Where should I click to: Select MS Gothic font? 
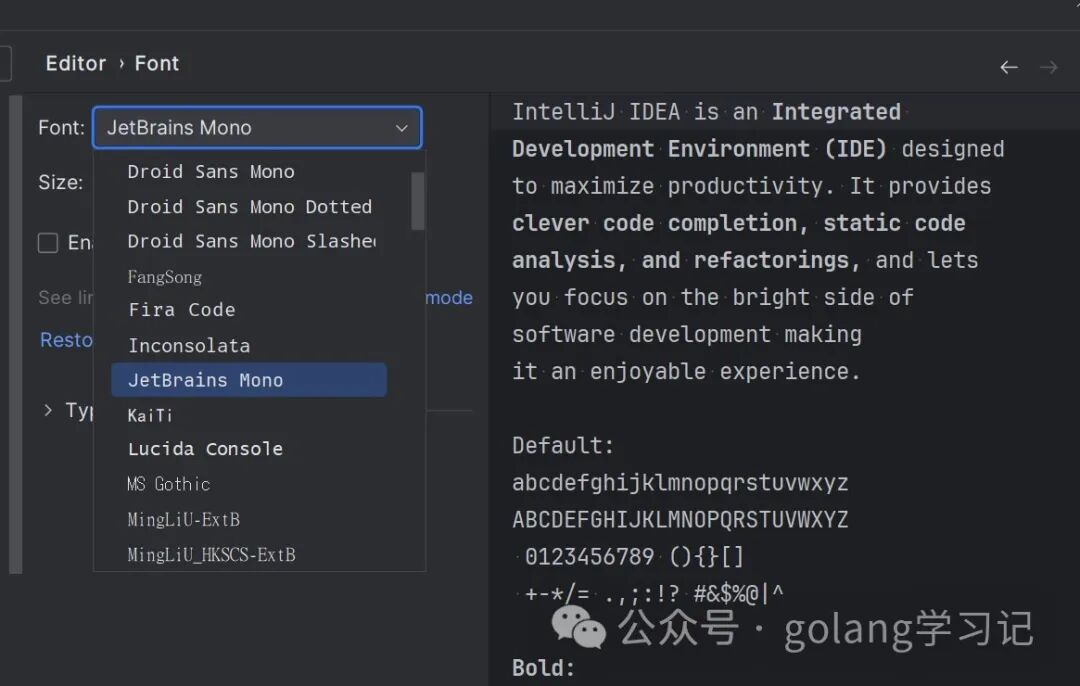[x=169, y=484]
